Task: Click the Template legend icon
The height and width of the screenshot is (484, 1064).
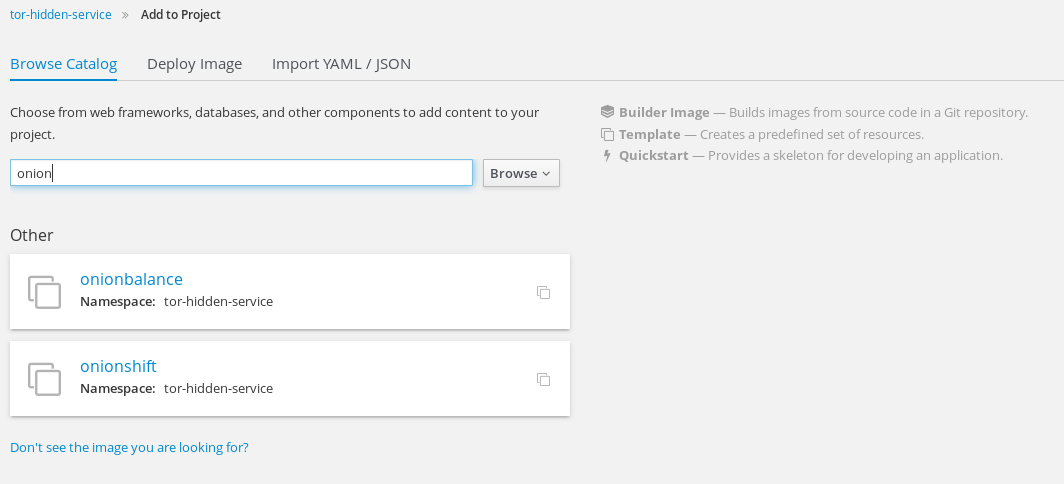Action: pos(607,134)
